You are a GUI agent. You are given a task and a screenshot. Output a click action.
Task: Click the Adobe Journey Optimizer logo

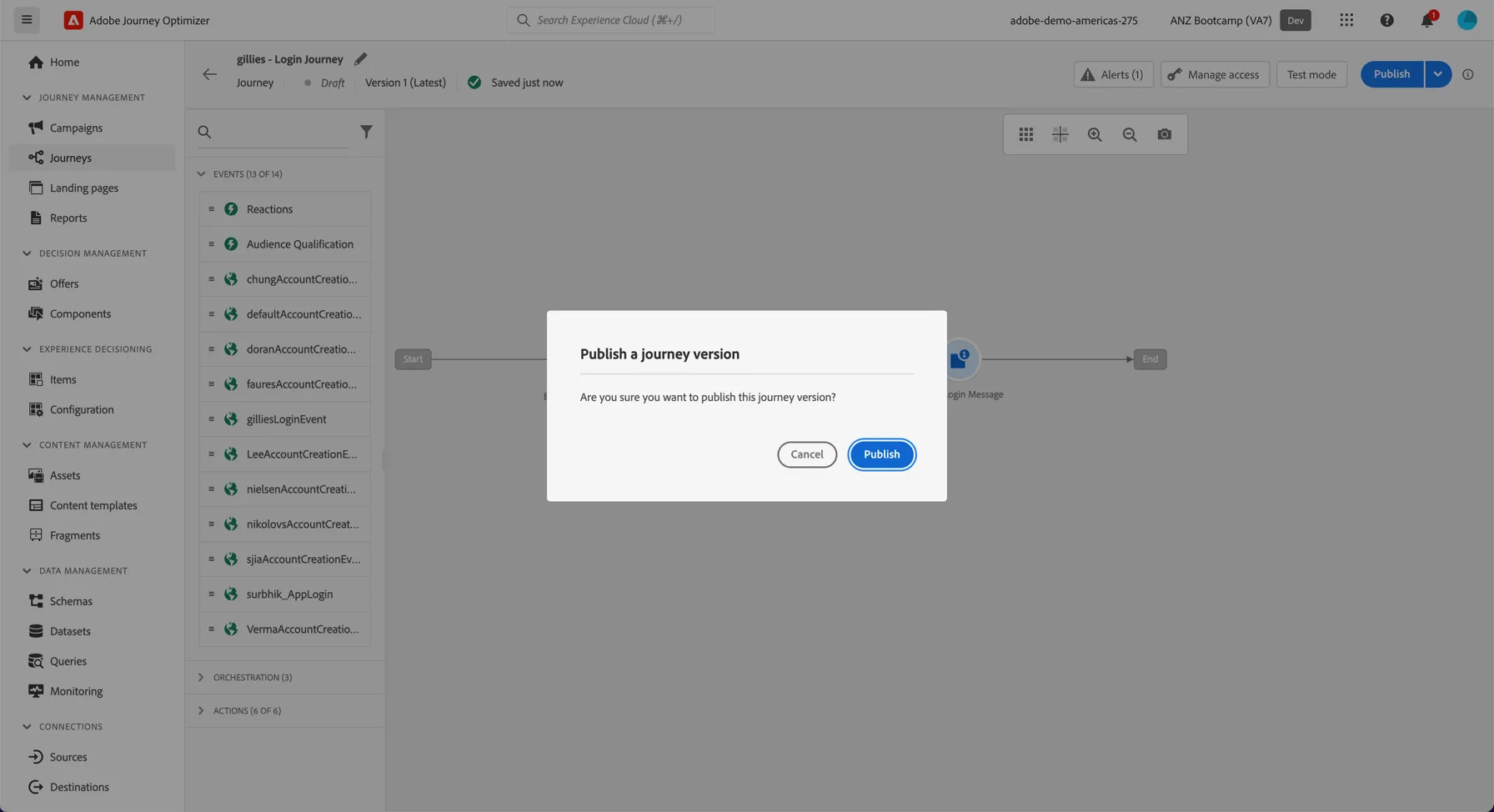[73, 20]
